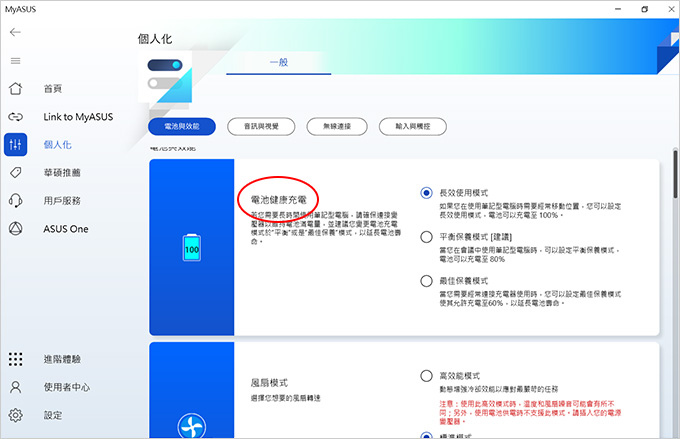Open 華碩推薦 sidebar item
The image size is (680, 439).
(62, 173)
